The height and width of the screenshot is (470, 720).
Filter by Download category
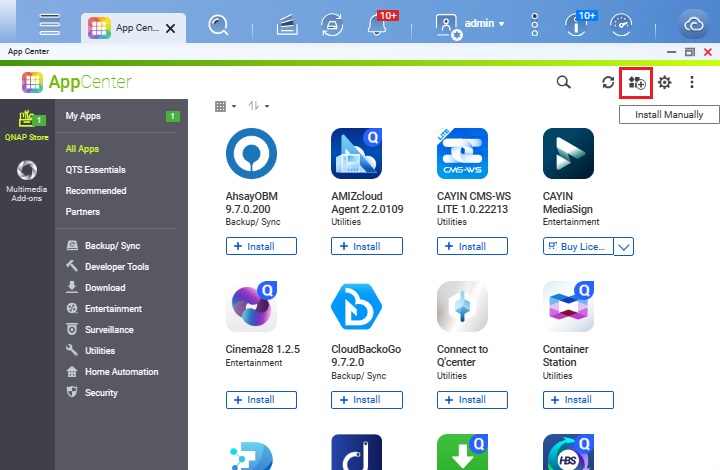[x=96, y=287]
